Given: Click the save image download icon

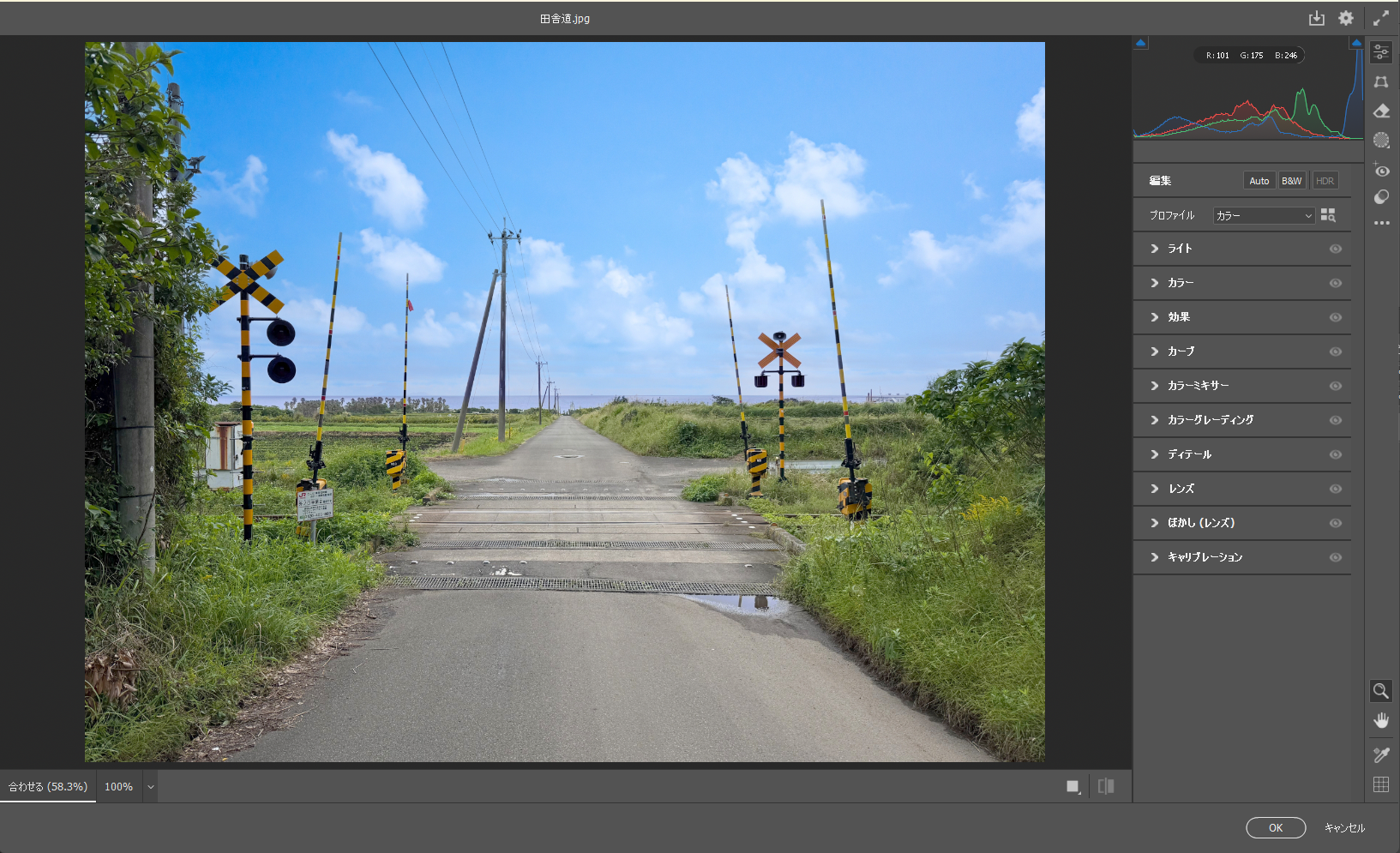Looking at the screenshot, I should click(1316, 18).
